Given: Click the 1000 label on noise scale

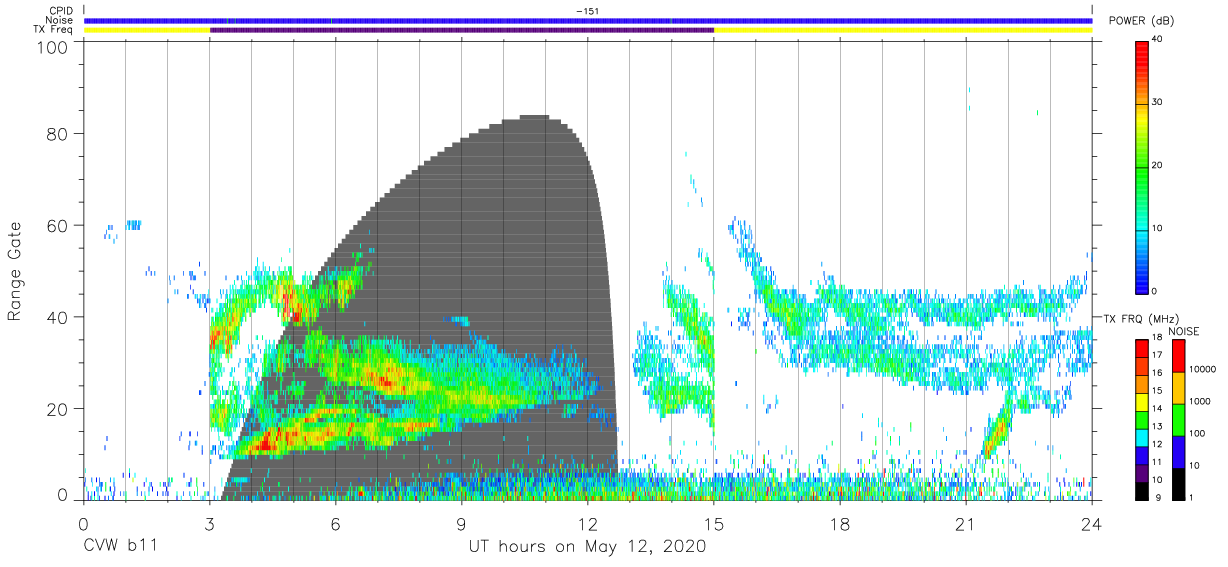Looking at the screenshot, I should pos(1202,401).
